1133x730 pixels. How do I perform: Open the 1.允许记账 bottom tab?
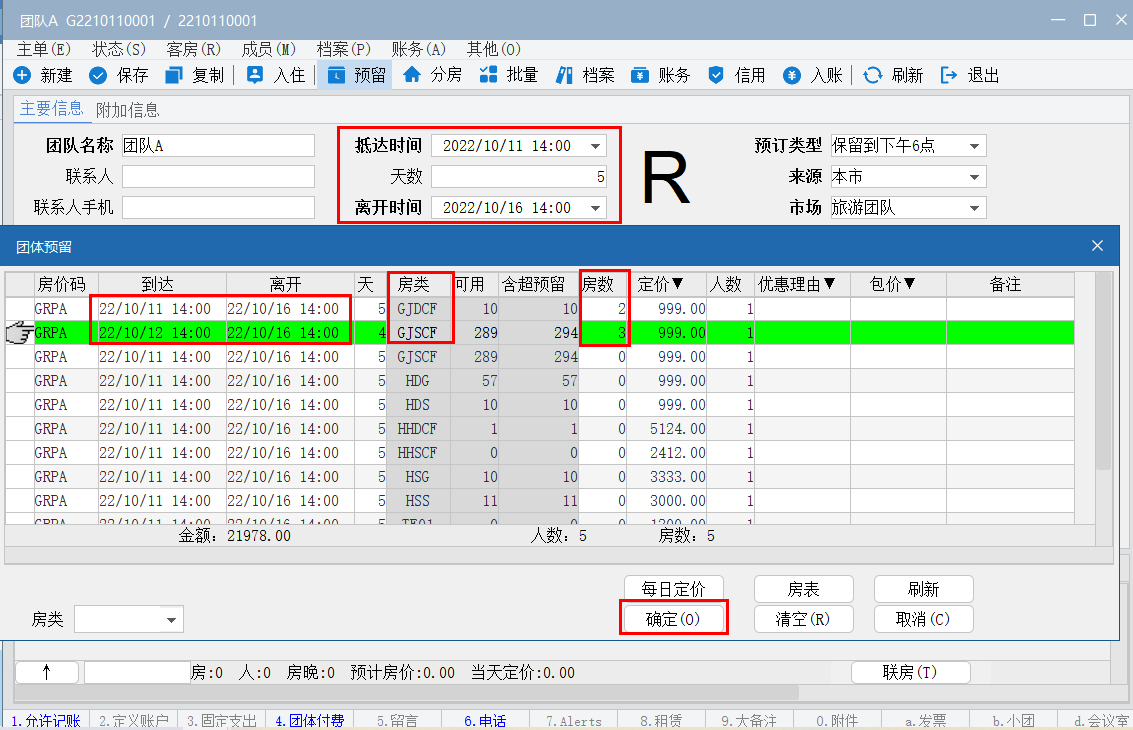(46, 721)
